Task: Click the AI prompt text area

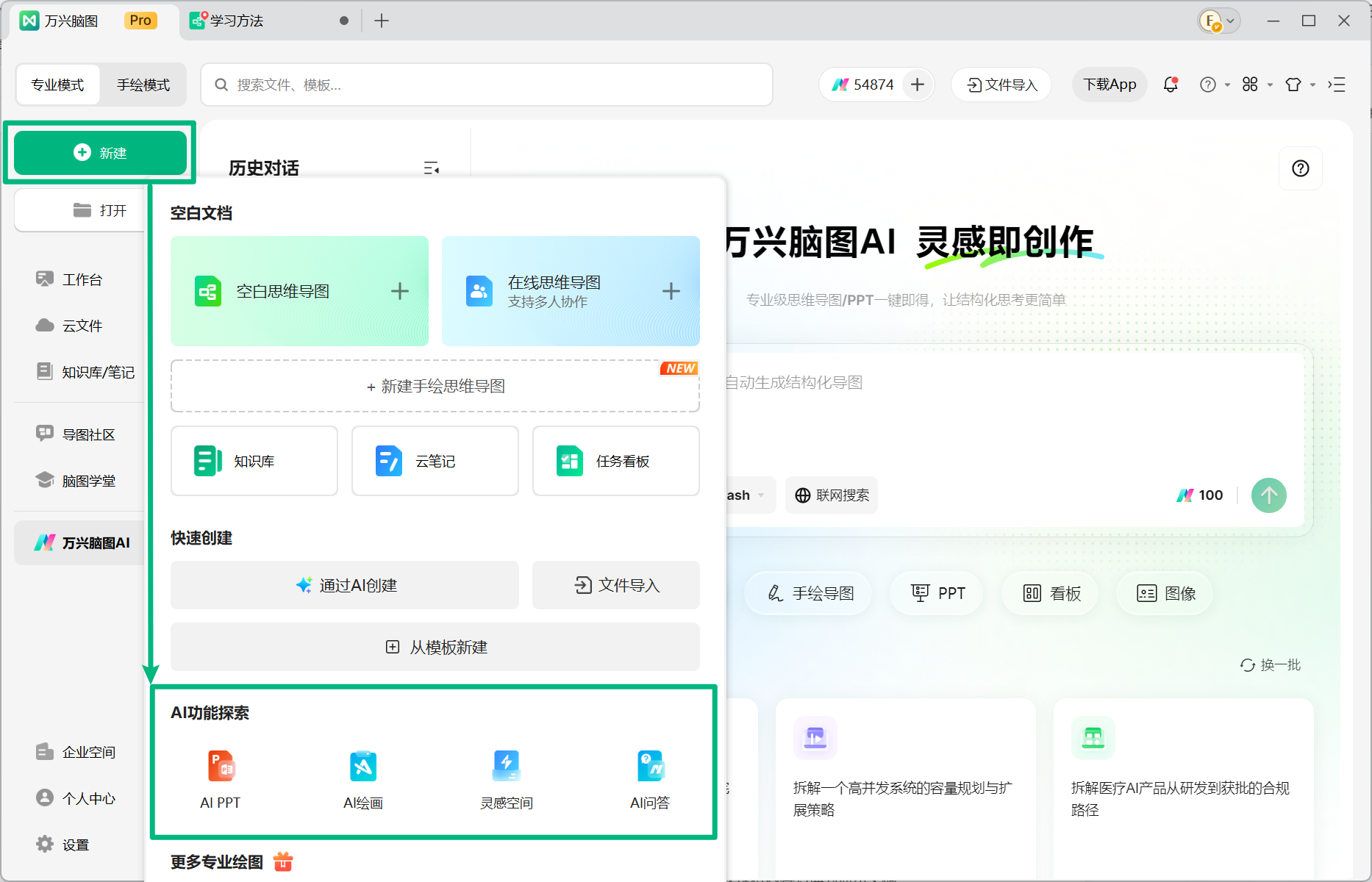Action: click(1015, 412)
